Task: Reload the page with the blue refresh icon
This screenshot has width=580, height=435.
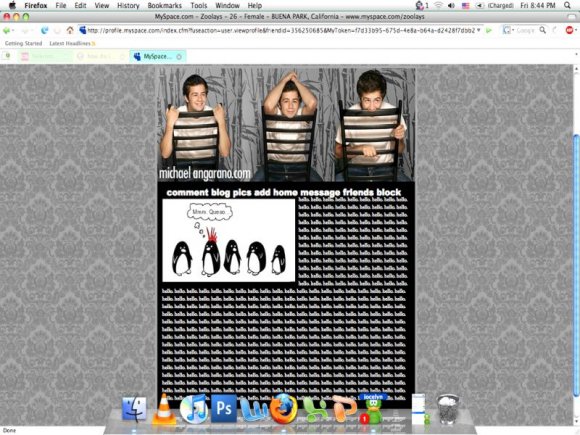Action: click(x=44, y=30)
